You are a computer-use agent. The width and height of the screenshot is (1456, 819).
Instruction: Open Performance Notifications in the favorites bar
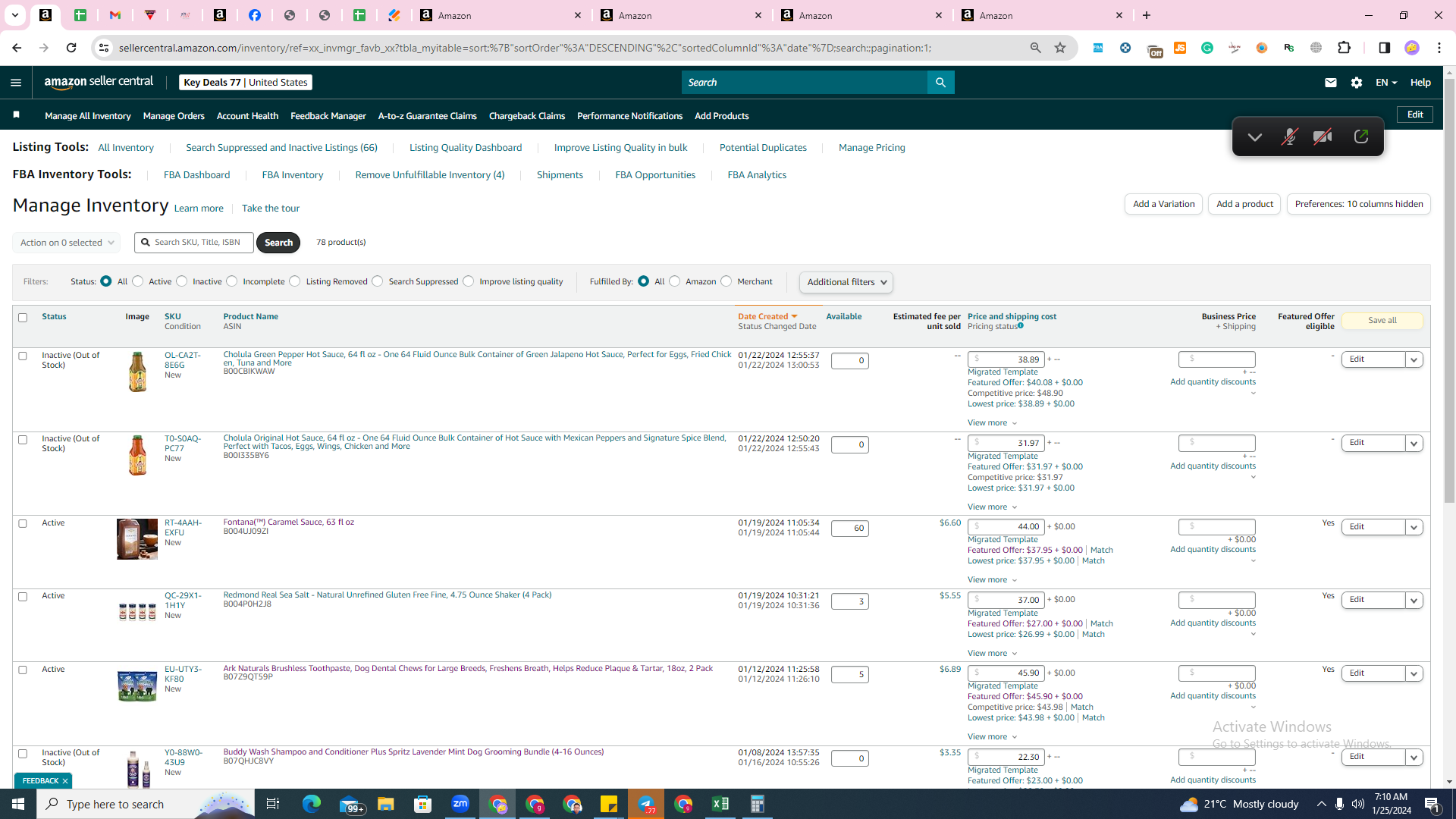(630, 116)
